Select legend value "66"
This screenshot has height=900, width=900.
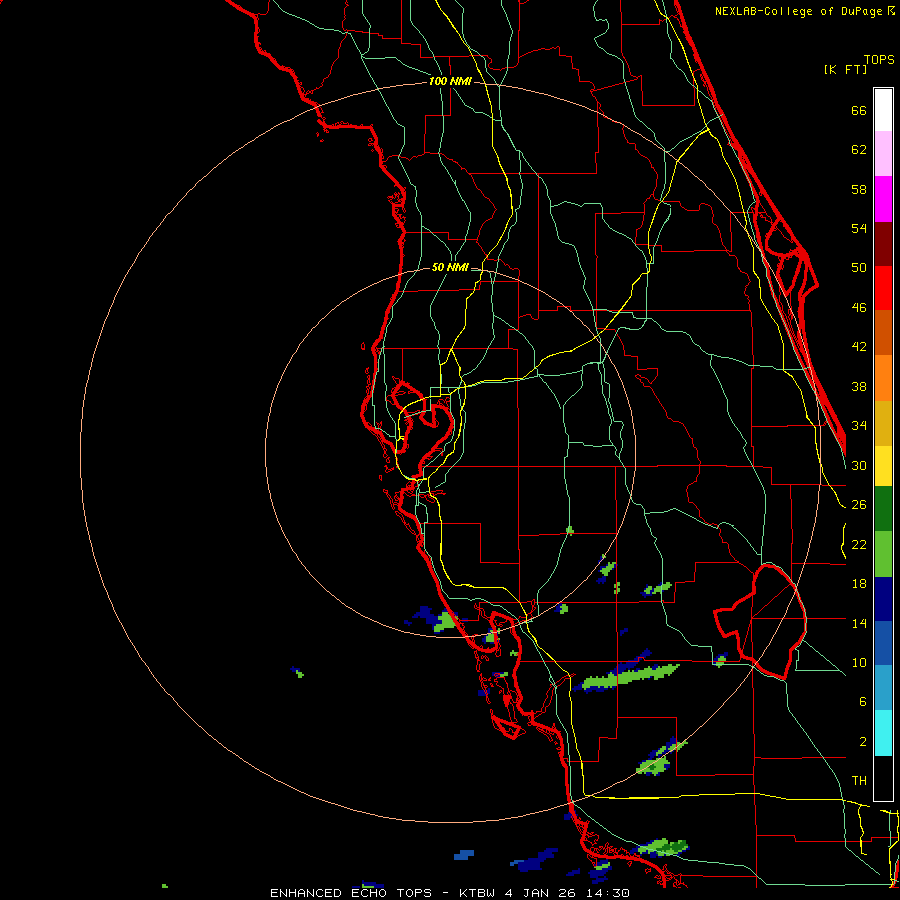tap(859, 111)
